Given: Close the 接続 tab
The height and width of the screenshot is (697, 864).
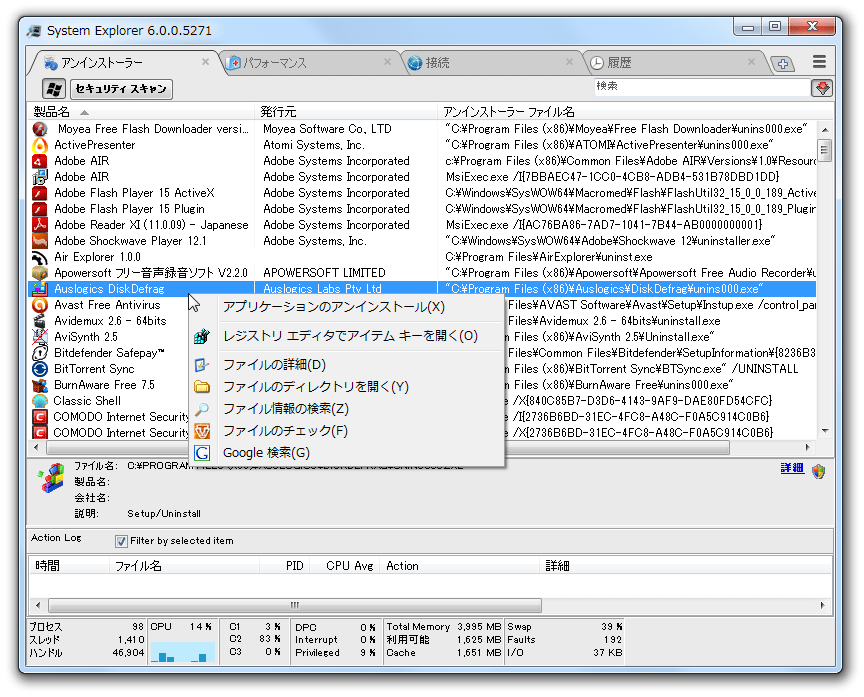Looking at the screenshot, I should (569, 62).
